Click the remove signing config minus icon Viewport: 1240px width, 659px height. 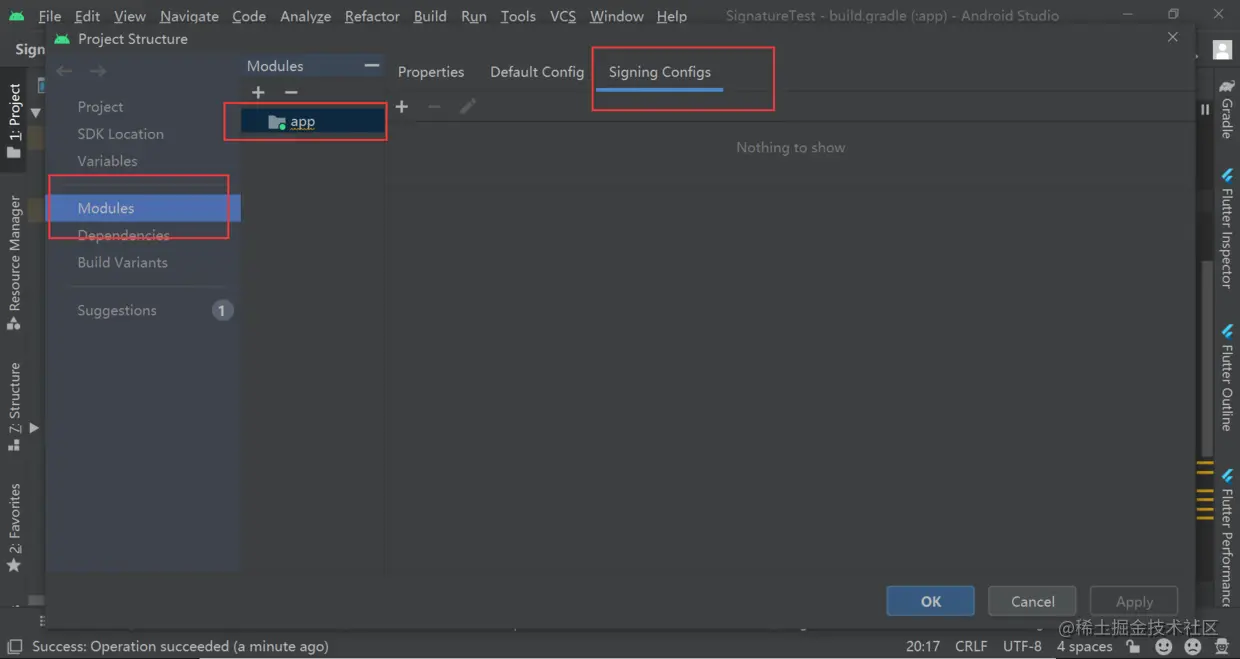pos(434,106)
